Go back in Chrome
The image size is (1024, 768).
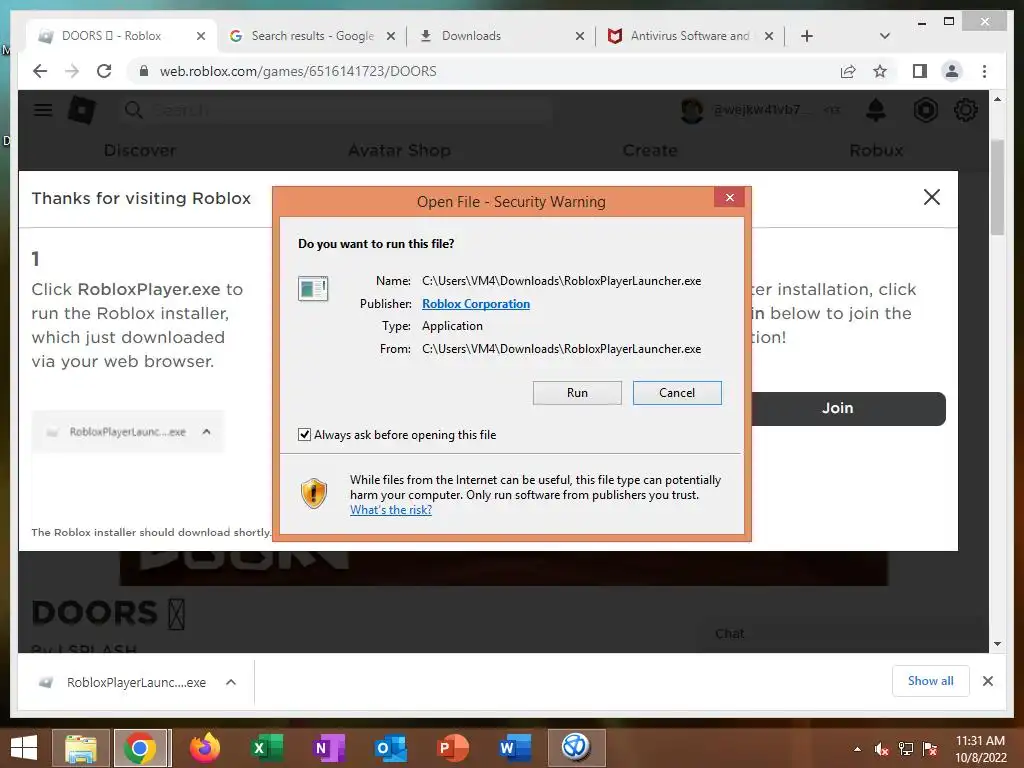click(40, 71)
